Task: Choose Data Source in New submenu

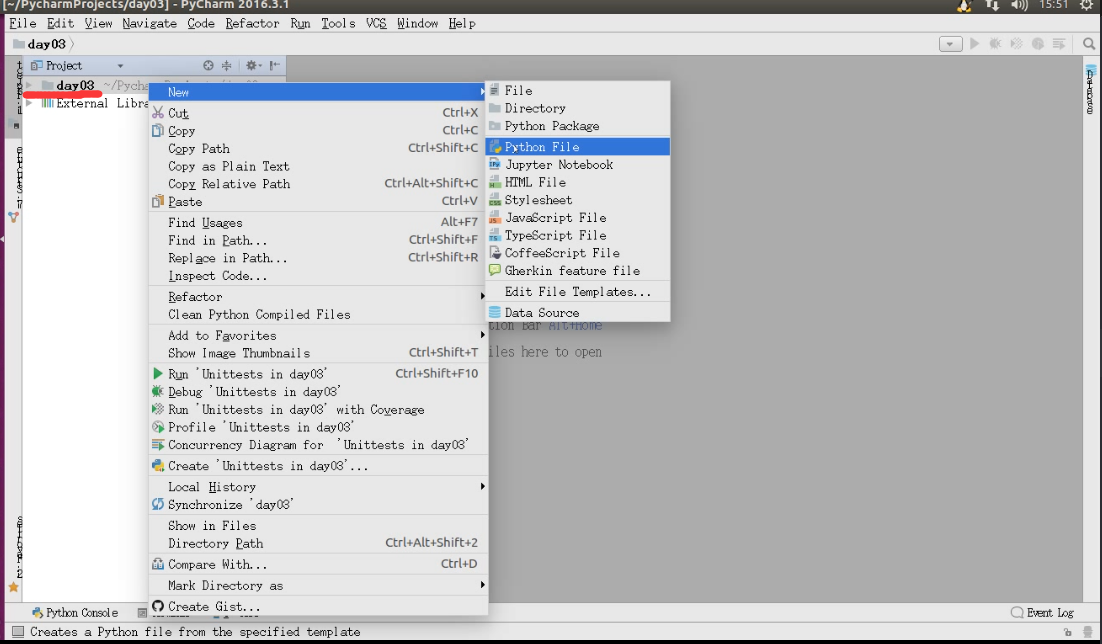Action: [577, 312]
